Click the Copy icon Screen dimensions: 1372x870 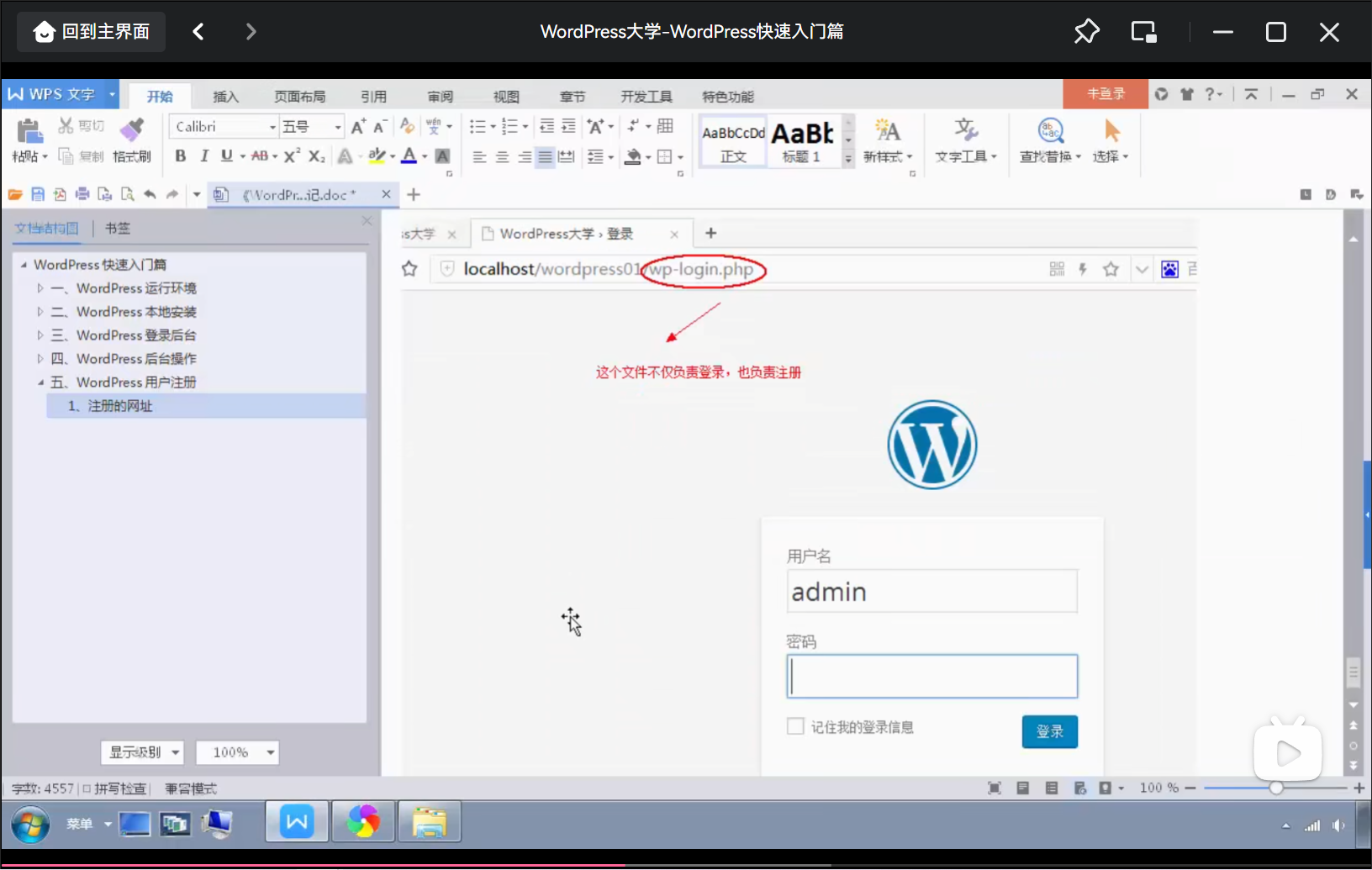(x=66, y=156)
